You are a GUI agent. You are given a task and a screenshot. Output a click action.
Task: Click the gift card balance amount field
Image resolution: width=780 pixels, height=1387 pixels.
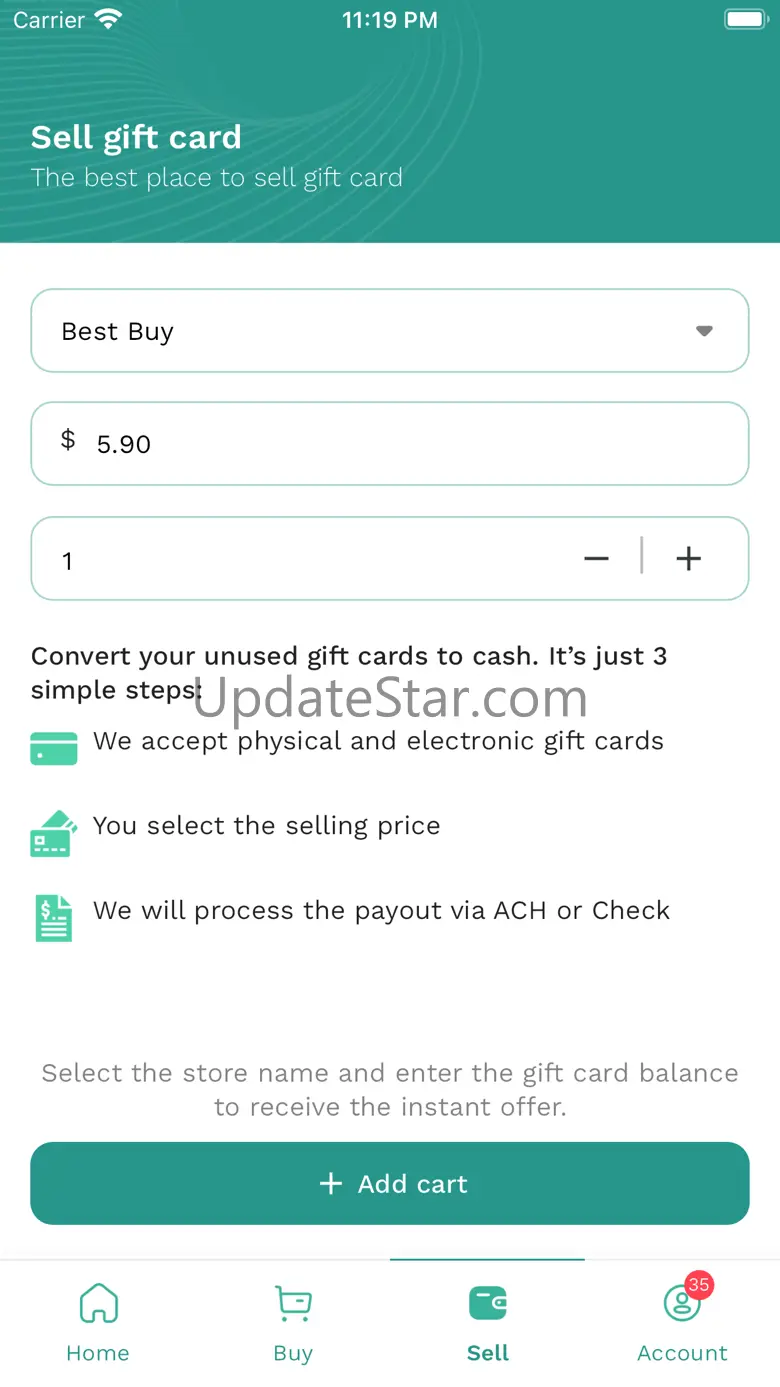click(400, 444)
